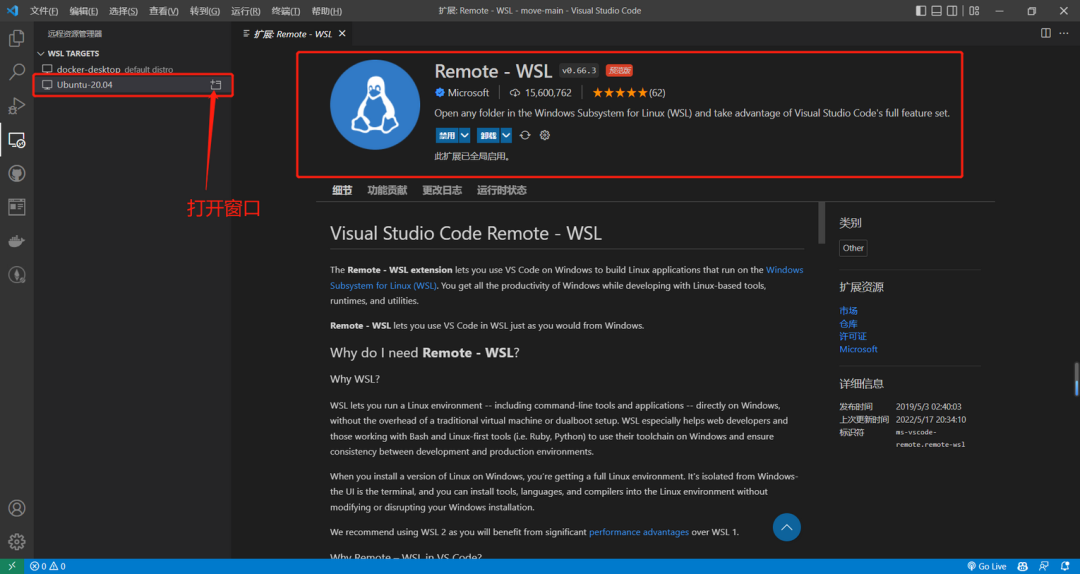The height and width of the screenshot is (574, 1080).
Task: Open the 许可证 resource link
Action: tap(853, 336)
